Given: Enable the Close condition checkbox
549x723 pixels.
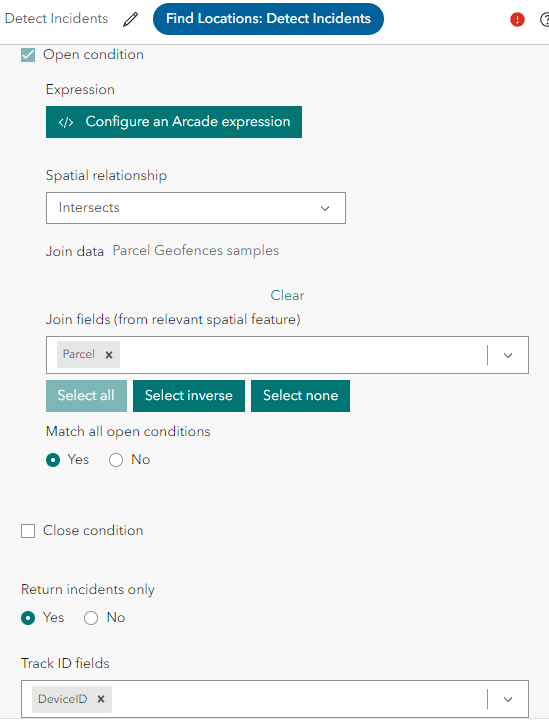Looking at the screenshot, I should pos(28,531).
